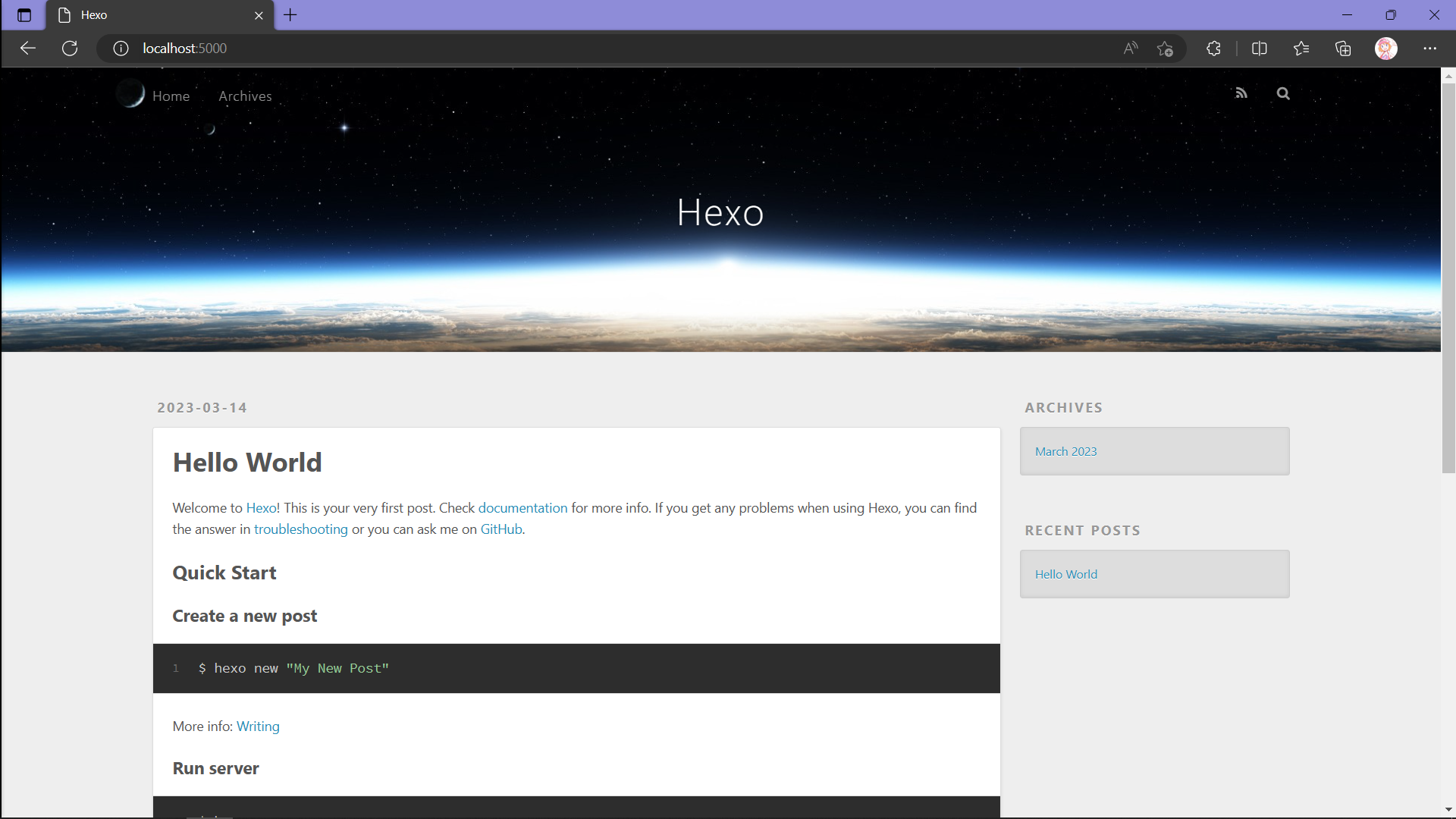Image resolution: width=1456 pixels, height=819 pixels.
Task: Click the browser Extensions icon
Action: coord(1213,49)
